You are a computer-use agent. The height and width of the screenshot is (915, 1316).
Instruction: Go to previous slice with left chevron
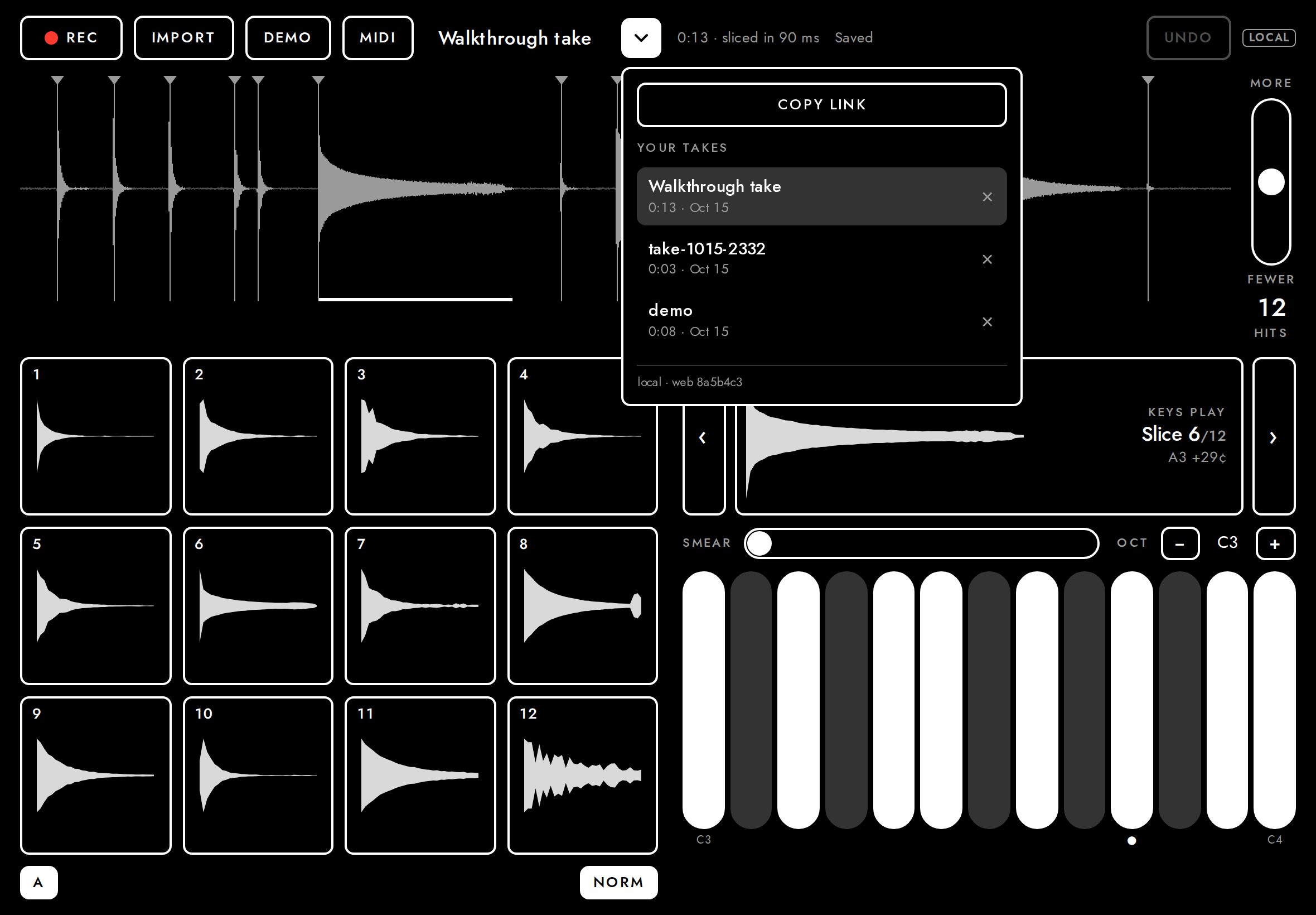(x=703, y=437)
